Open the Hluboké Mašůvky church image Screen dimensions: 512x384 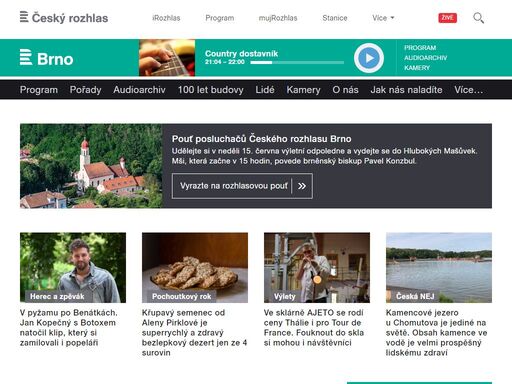pos(91,166)
